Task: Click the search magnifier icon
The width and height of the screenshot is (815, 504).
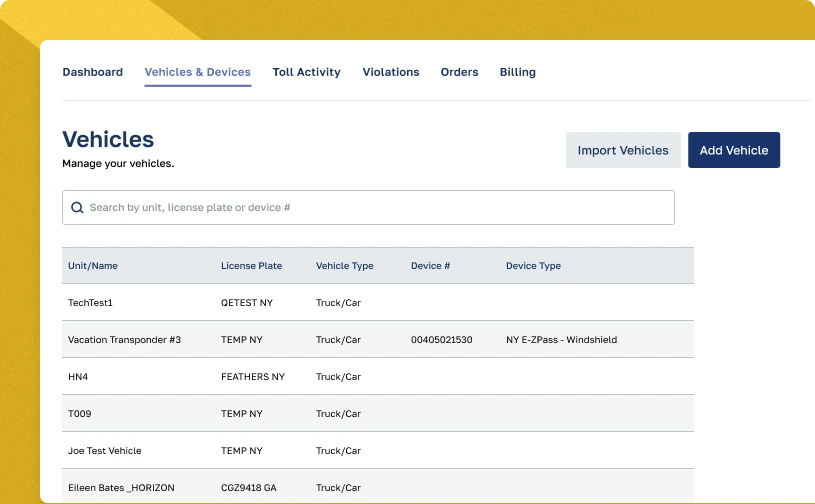Action: [x=77, y=208]
